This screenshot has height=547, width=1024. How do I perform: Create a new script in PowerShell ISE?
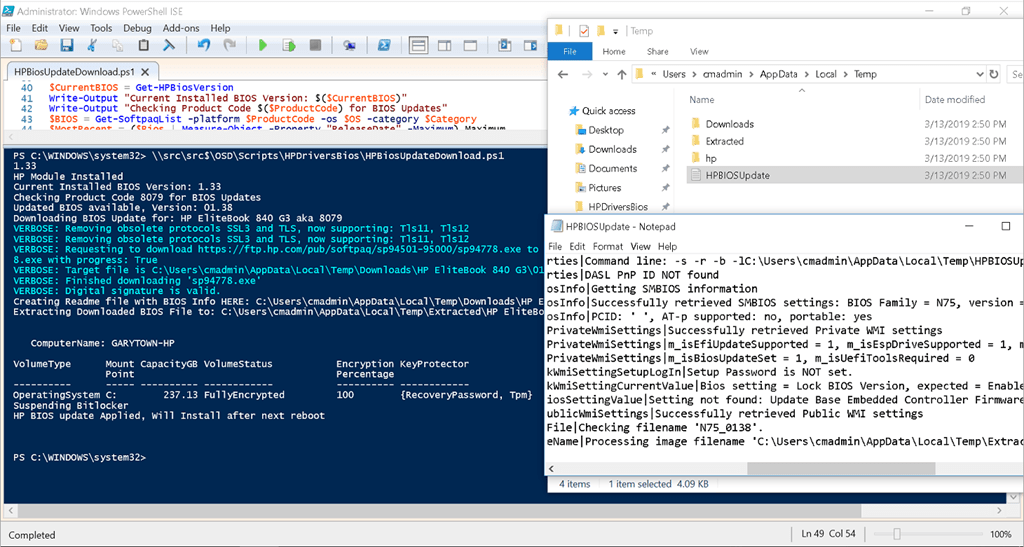(15, 45)
